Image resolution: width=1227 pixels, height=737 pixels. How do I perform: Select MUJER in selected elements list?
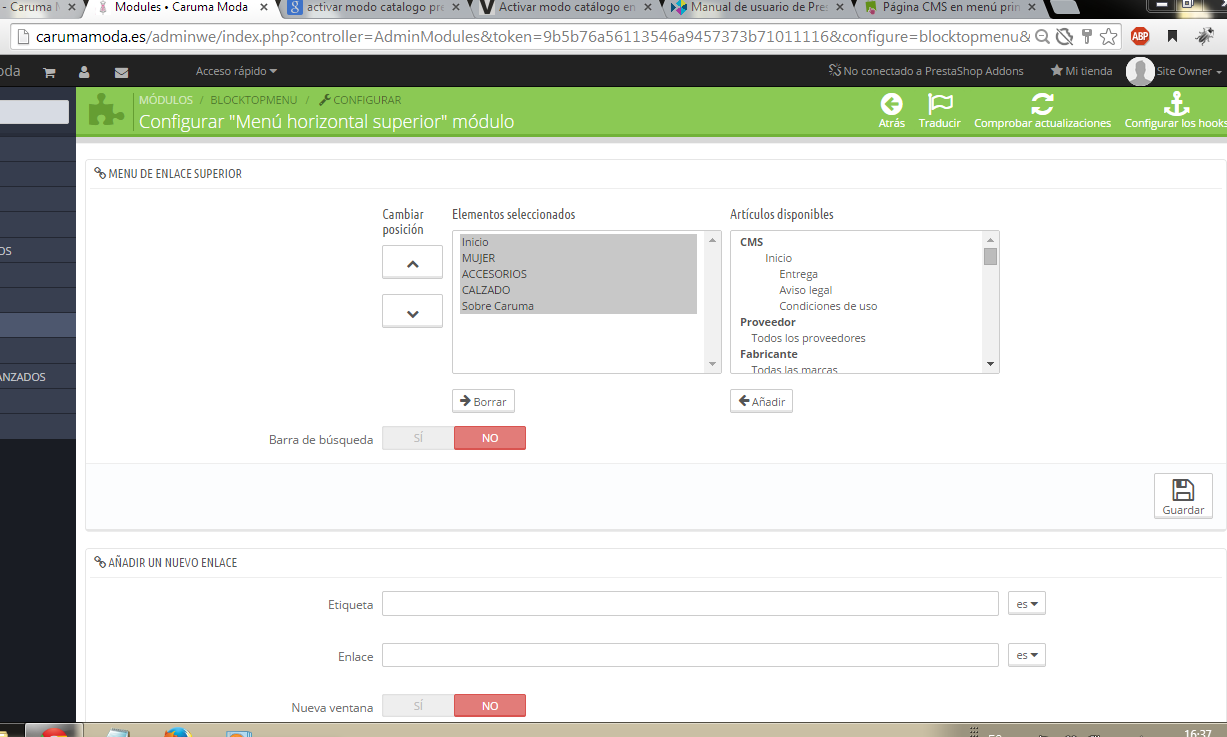[x=578, y=258]
